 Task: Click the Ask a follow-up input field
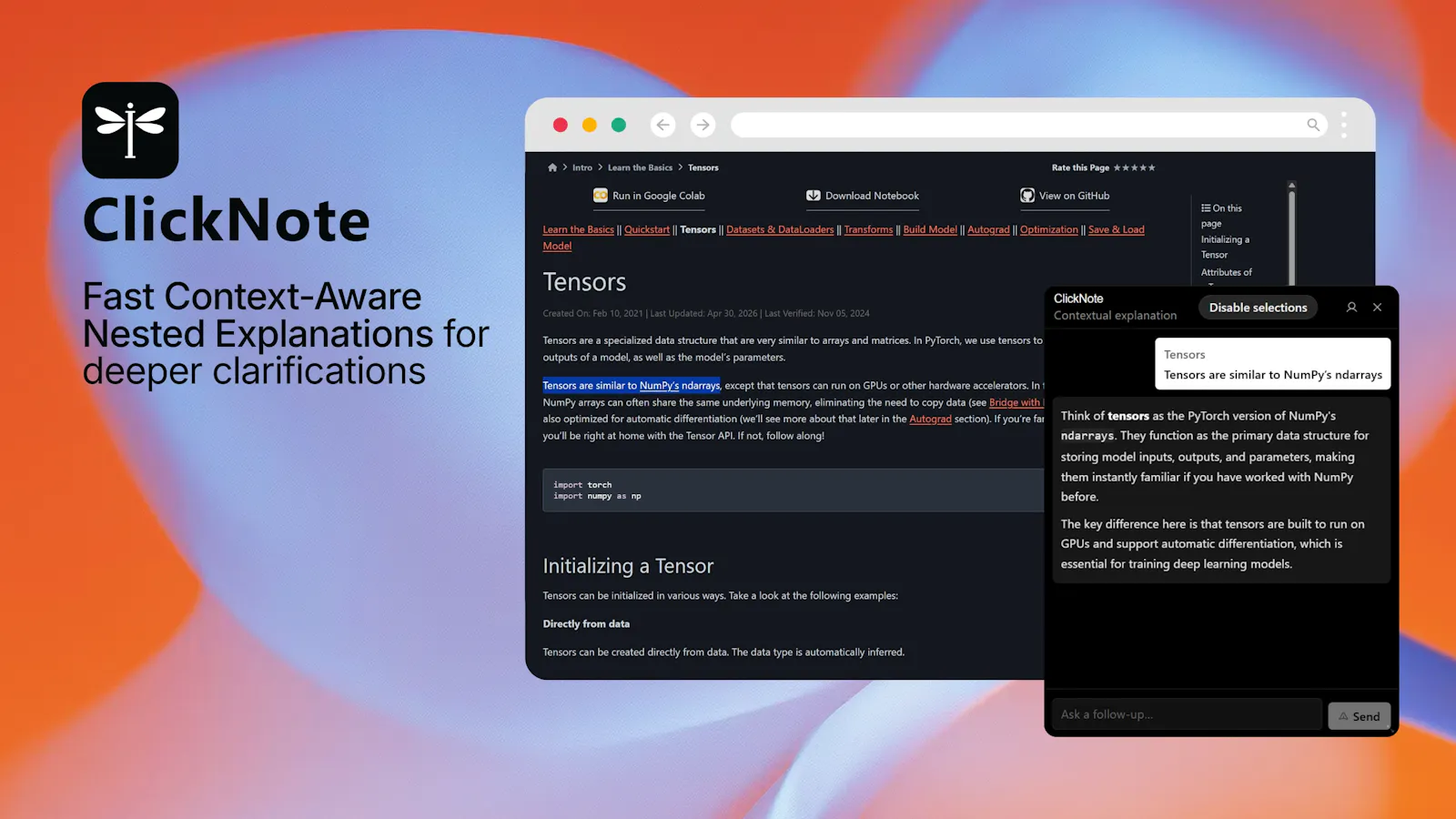[x=1187, y=714]
